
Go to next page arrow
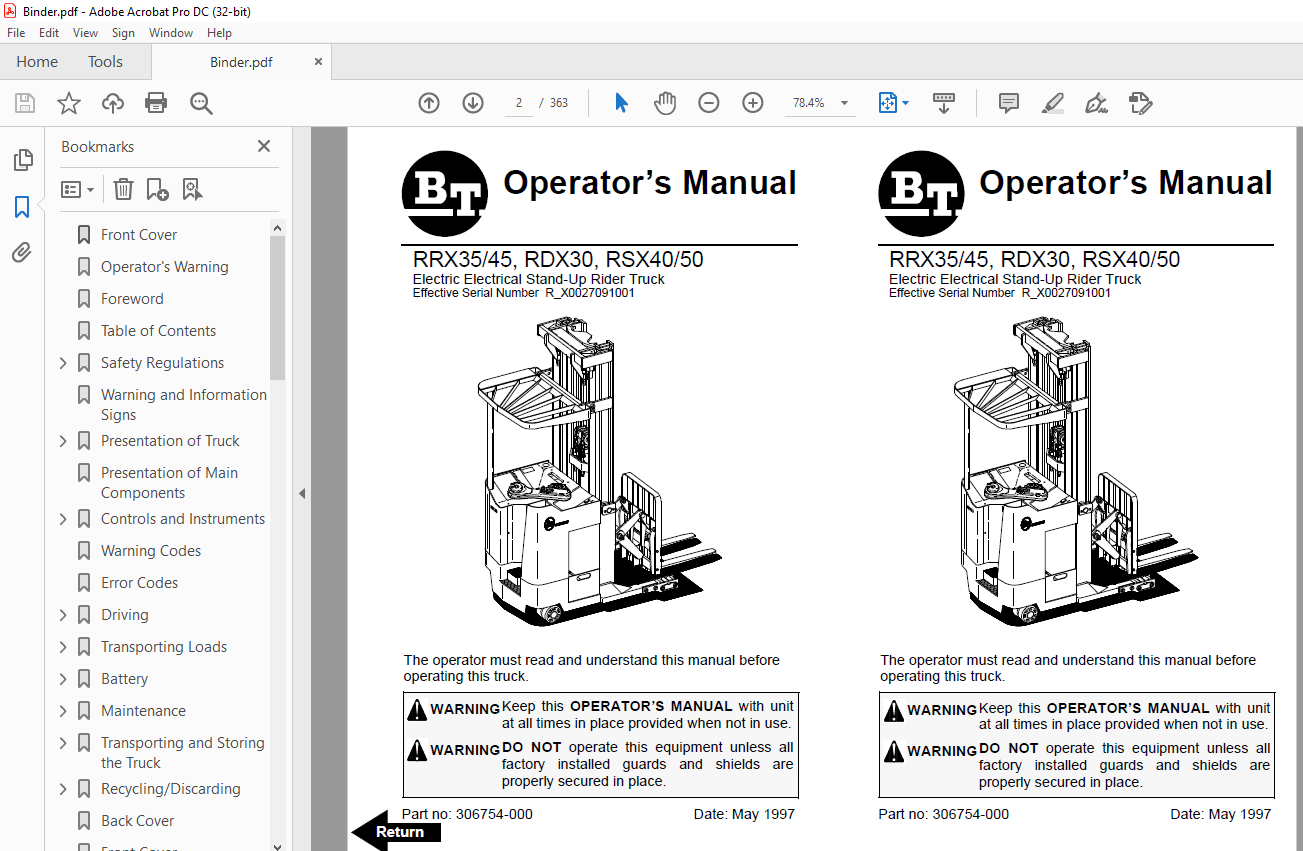473,103
